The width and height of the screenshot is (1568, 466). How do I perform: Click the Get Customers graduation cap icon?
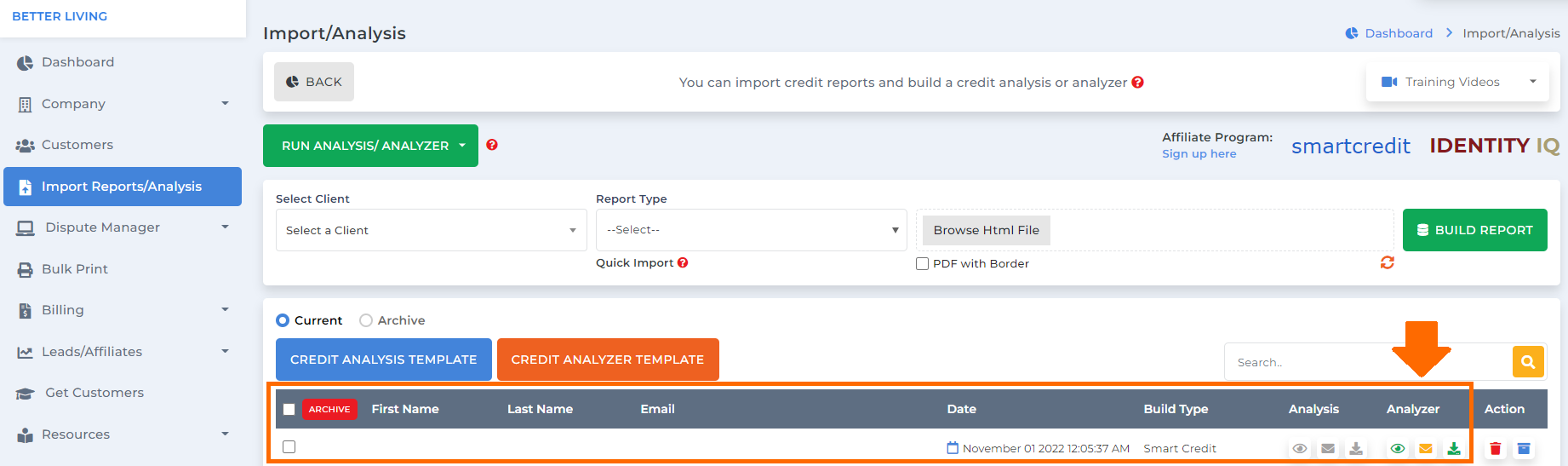tap(26, 393)
